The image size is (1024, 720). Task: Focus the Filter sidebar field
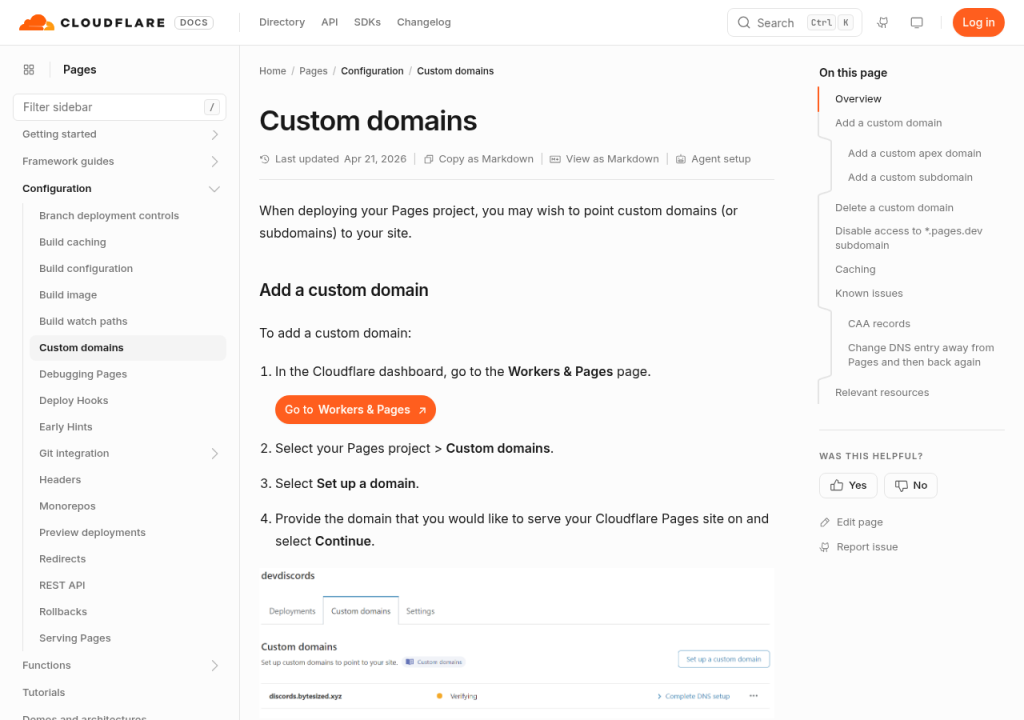click(x=120, y=107)
